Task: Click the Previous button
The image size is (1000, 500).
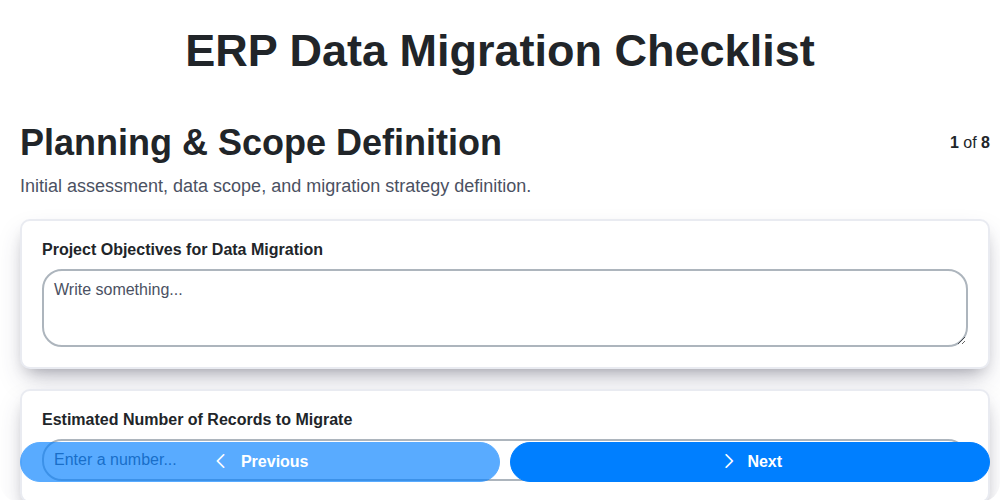Action: coord(260,462)
